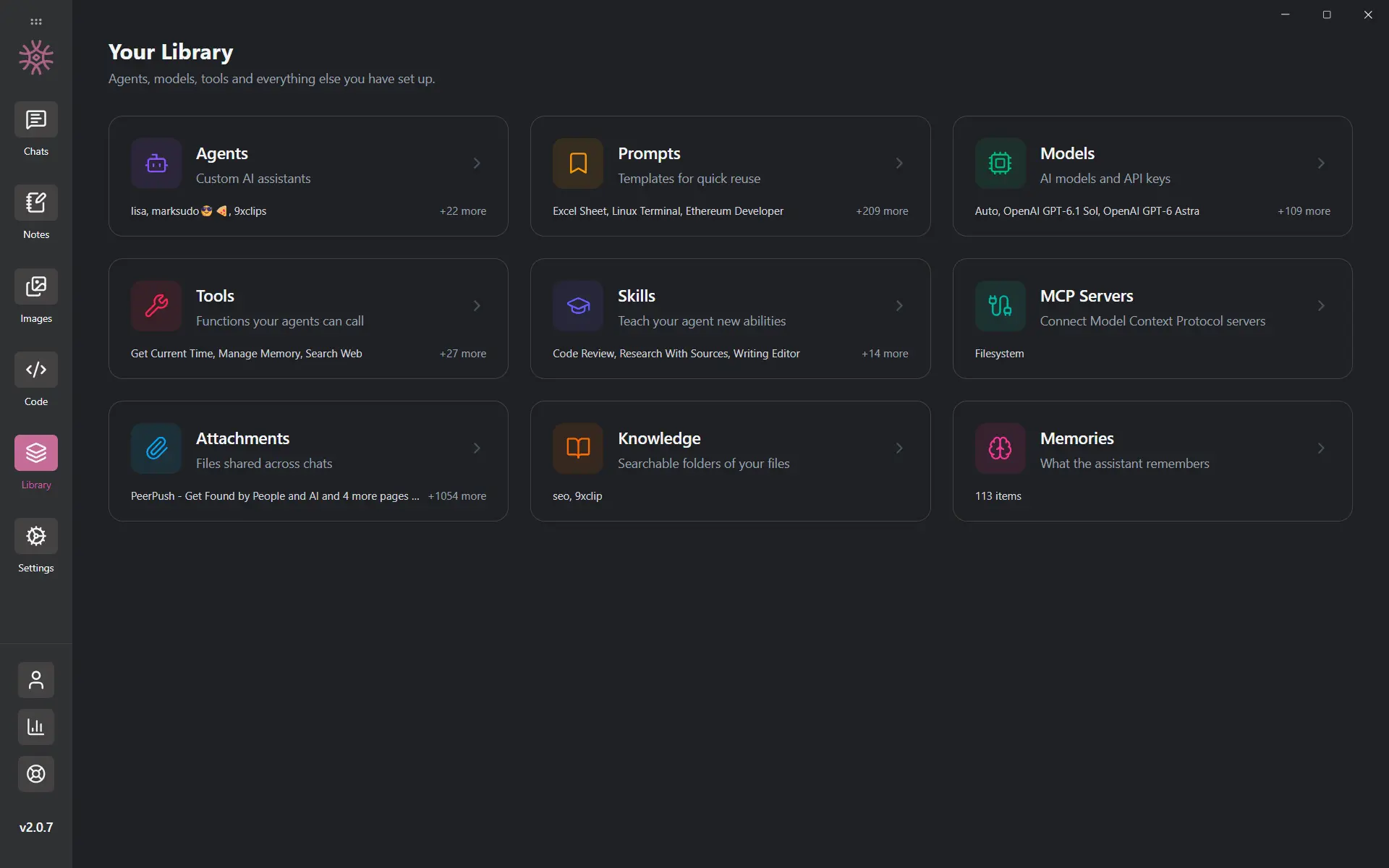The height and width of the screenshot is (868, 1389).
Task: Click the 'Filesystem' server text
Action: [x=999, y=354]
